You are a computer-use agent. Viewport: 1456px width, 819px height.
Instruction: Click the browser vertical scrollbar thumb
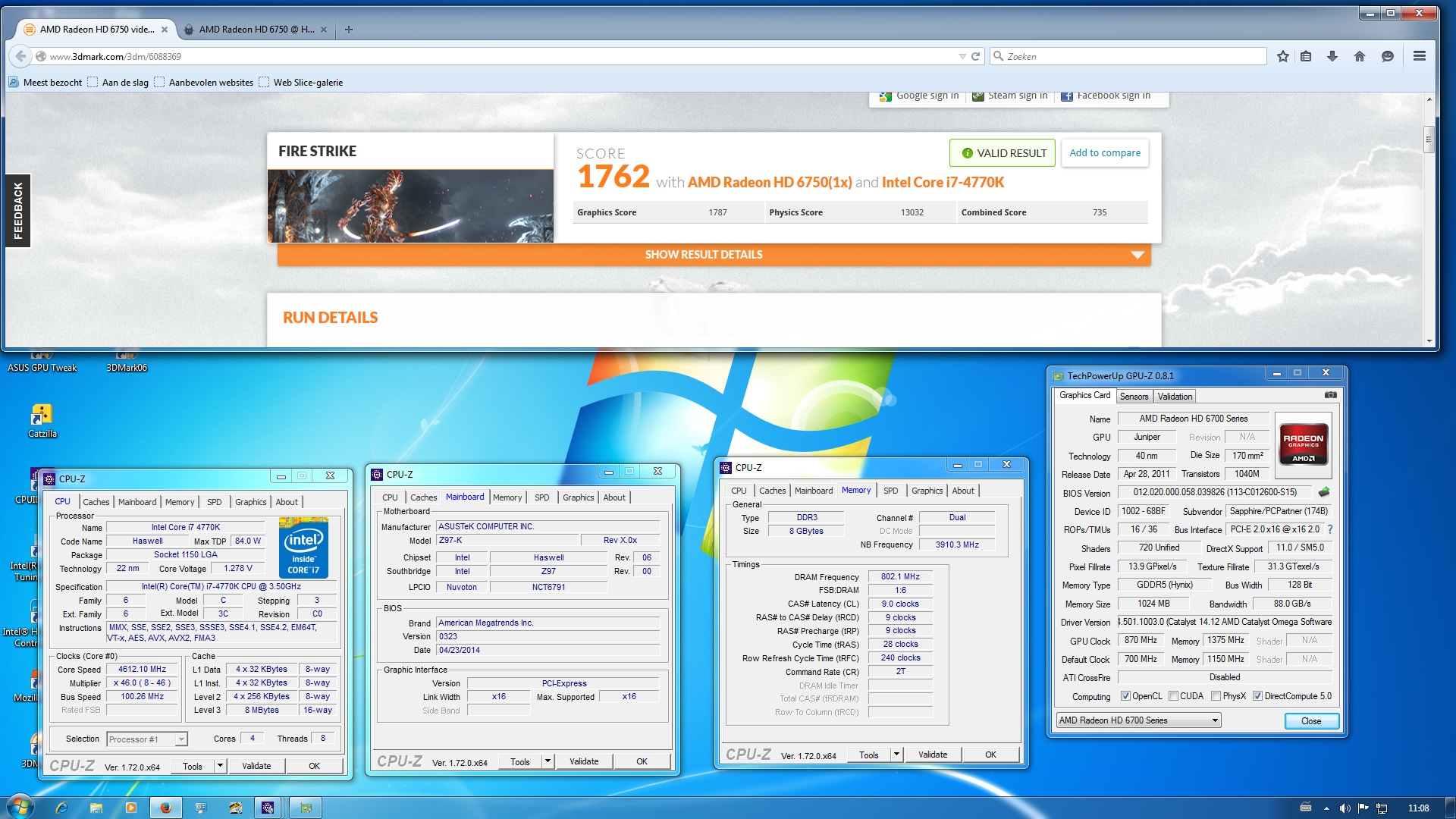1429,139
